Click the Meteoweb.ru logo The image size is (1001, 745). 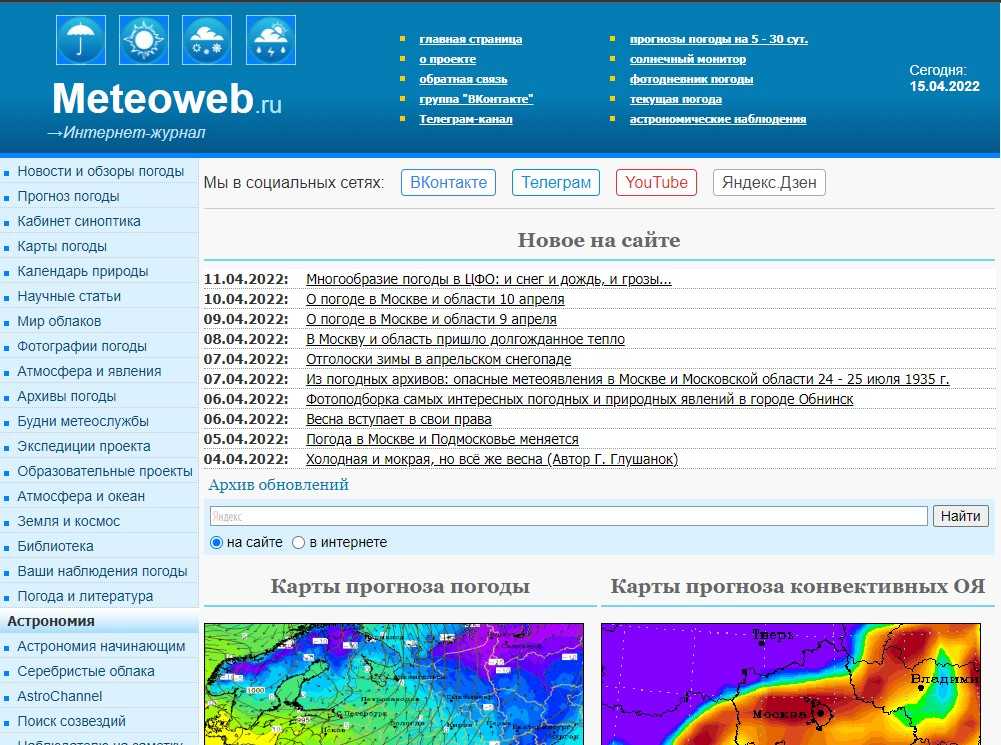coord(166,99)
